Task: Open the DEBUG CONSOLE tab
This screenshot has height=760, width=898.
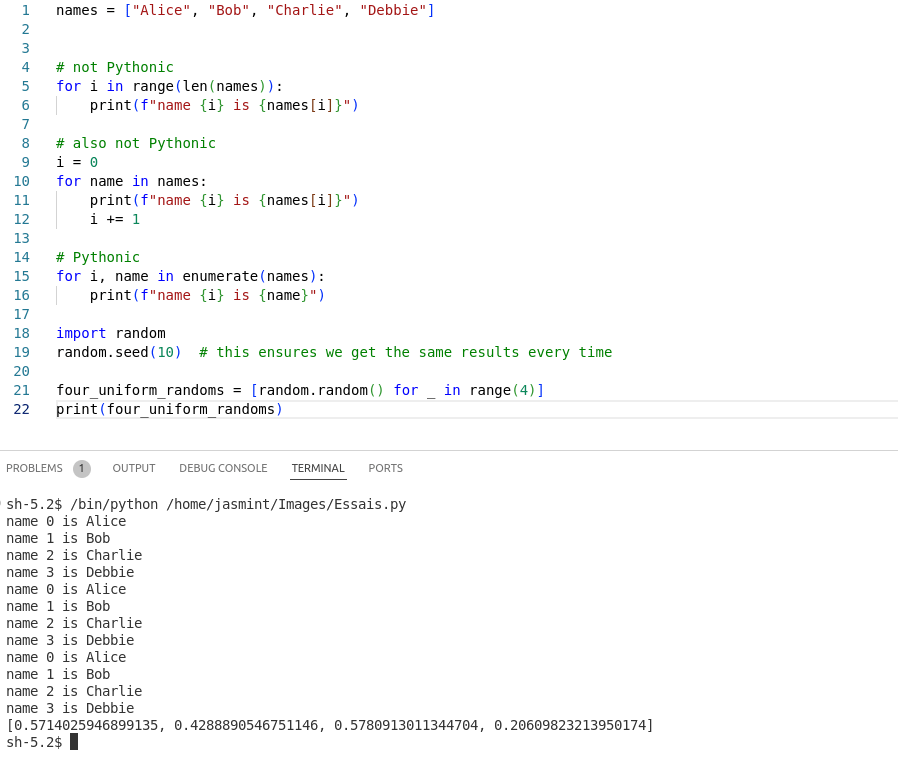Action: click(223, 468)
